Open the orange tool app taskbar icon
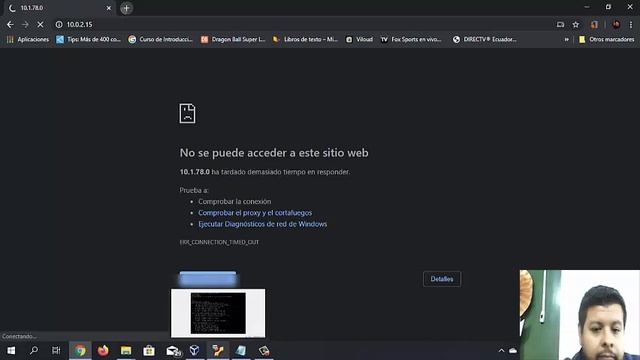 pos(218,351)
